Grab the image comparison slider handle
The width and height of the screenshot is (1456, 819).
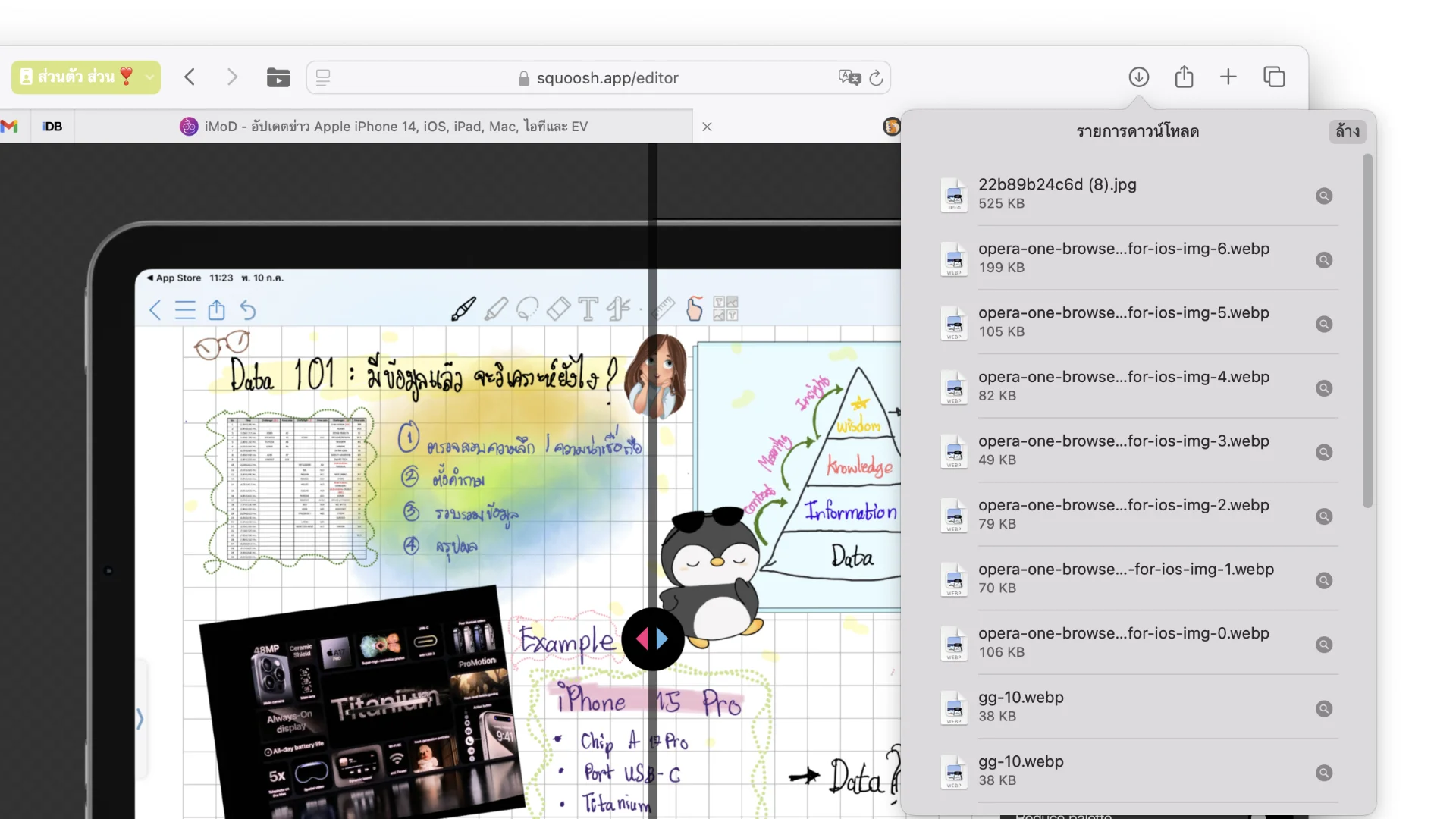tap(652, 639)
